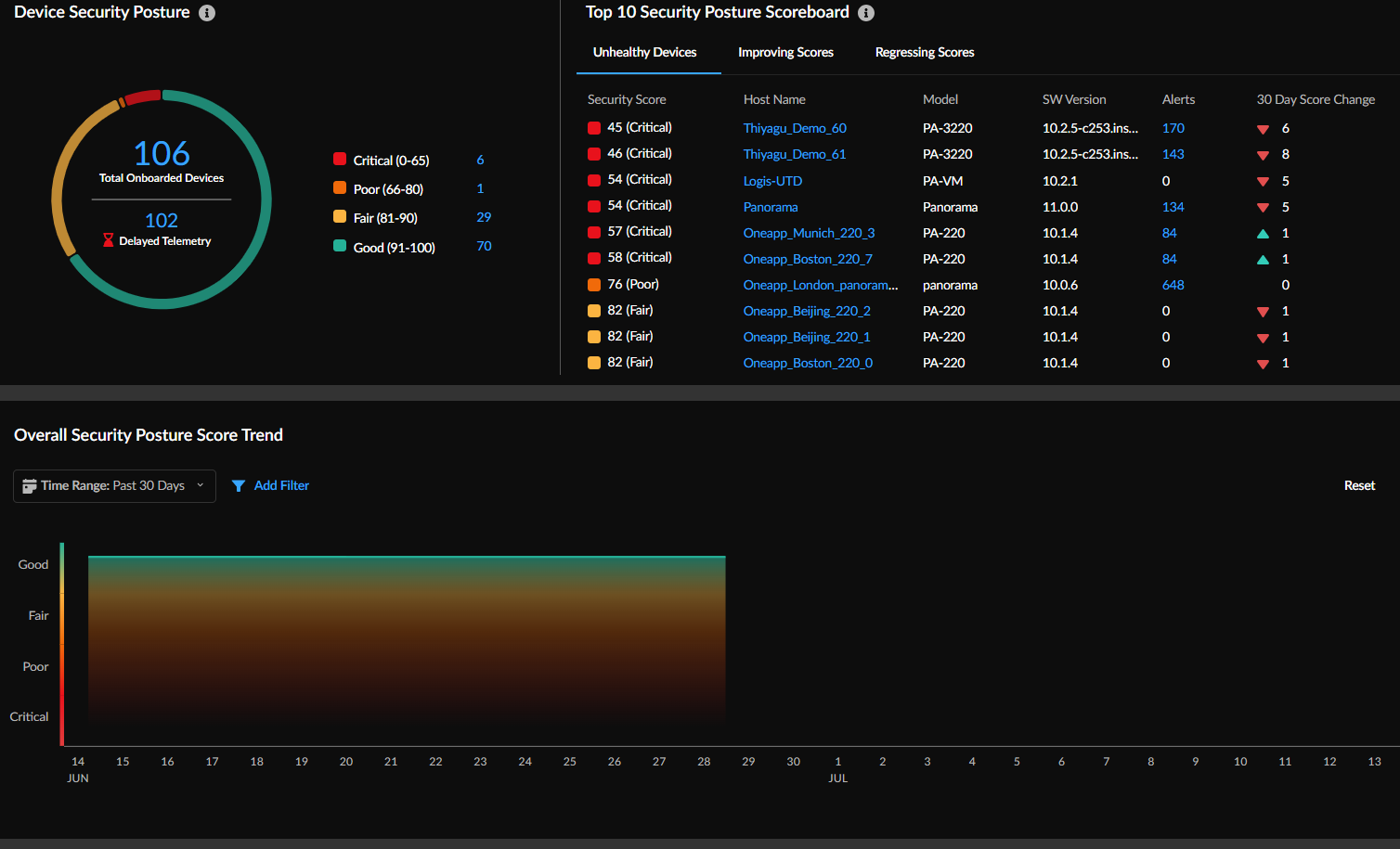
Task: Click the shaded area of the score trend chart
Action: tap(407, 640)
